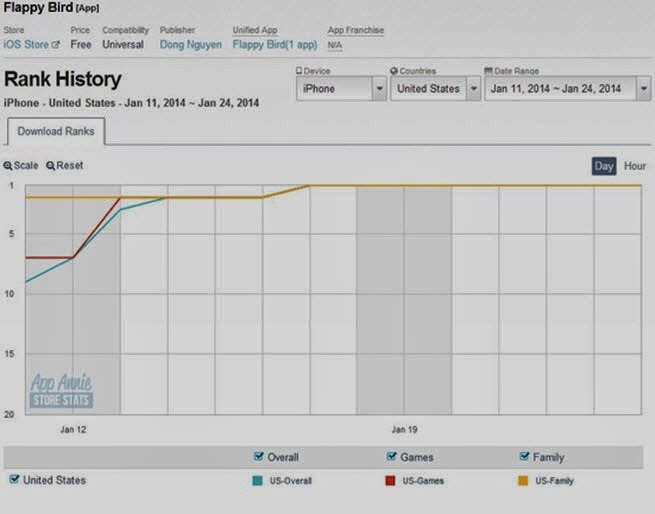
Task: Expand the Device dropdown arrow
Action: click(379, 89)
